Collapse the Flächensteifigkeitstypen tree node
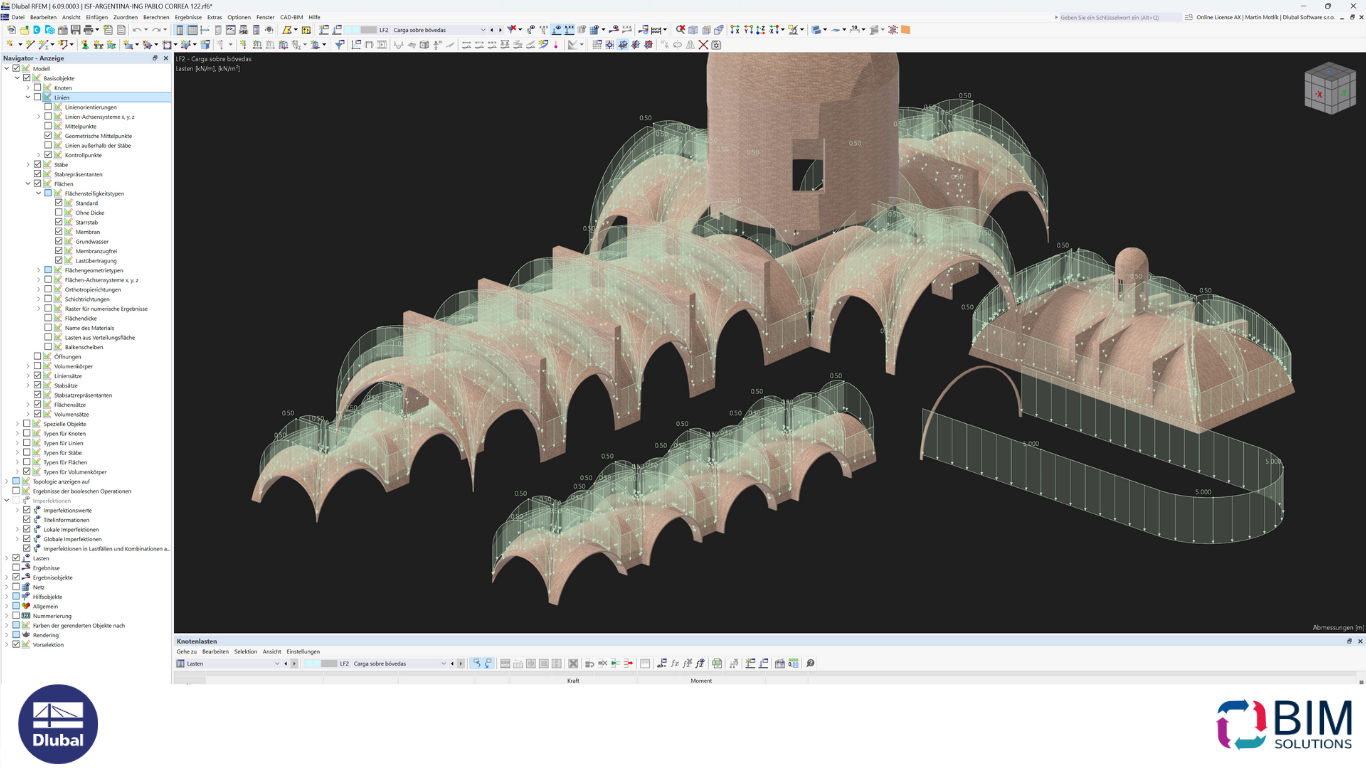Screen dimensions: 1366x768 (x=38, y=193)
